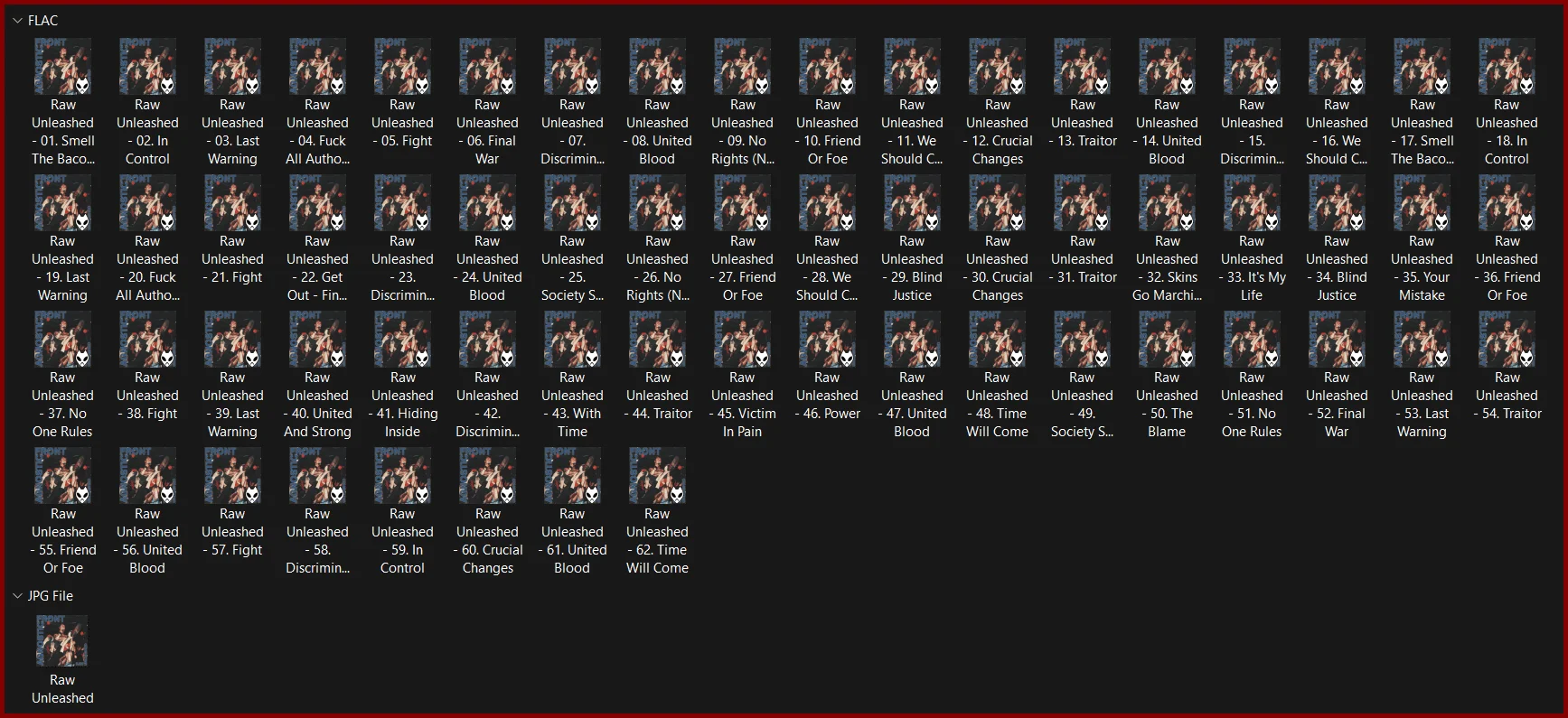The image size is (1568, 718).
Task: Select track 35. Your Mistake file icon
Action: (1422, 203)
